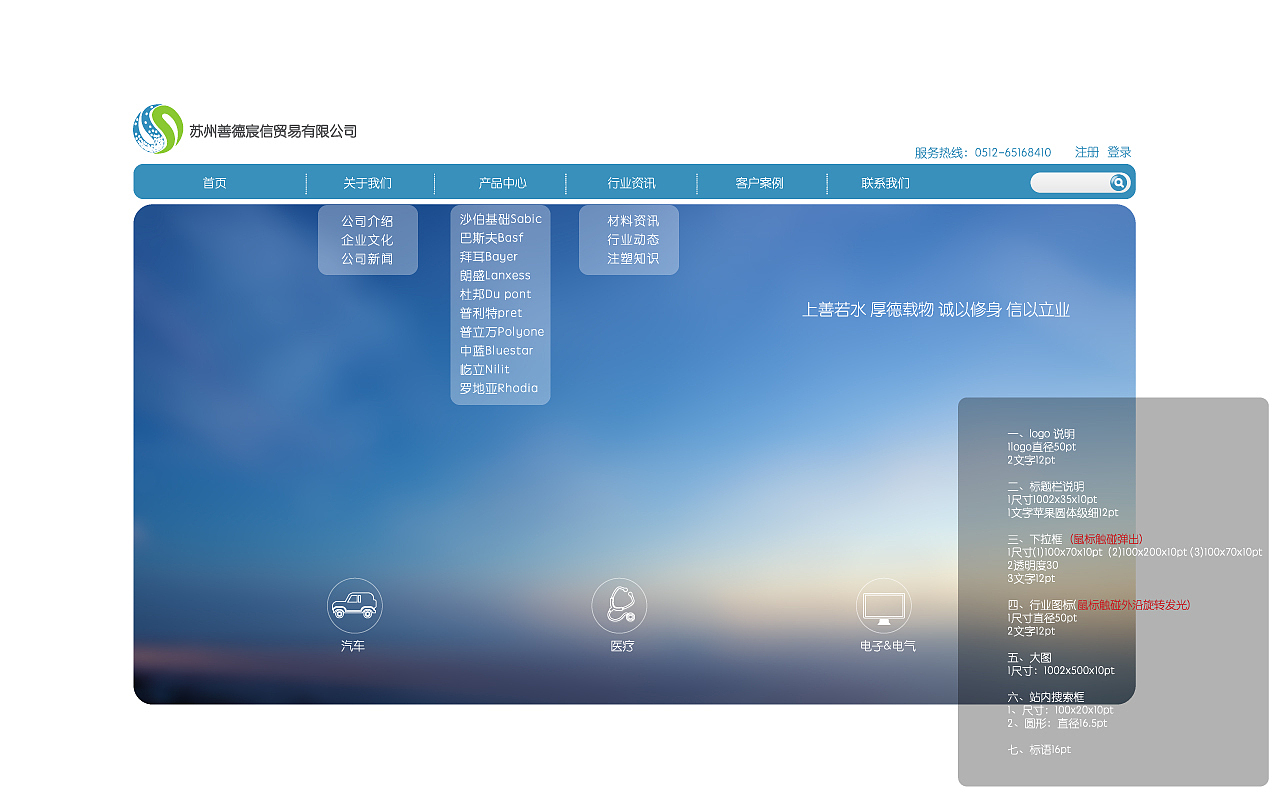Select 普利特pret product entry
Viewport: 1280px width, 800px height.
(x=491, y=313)
